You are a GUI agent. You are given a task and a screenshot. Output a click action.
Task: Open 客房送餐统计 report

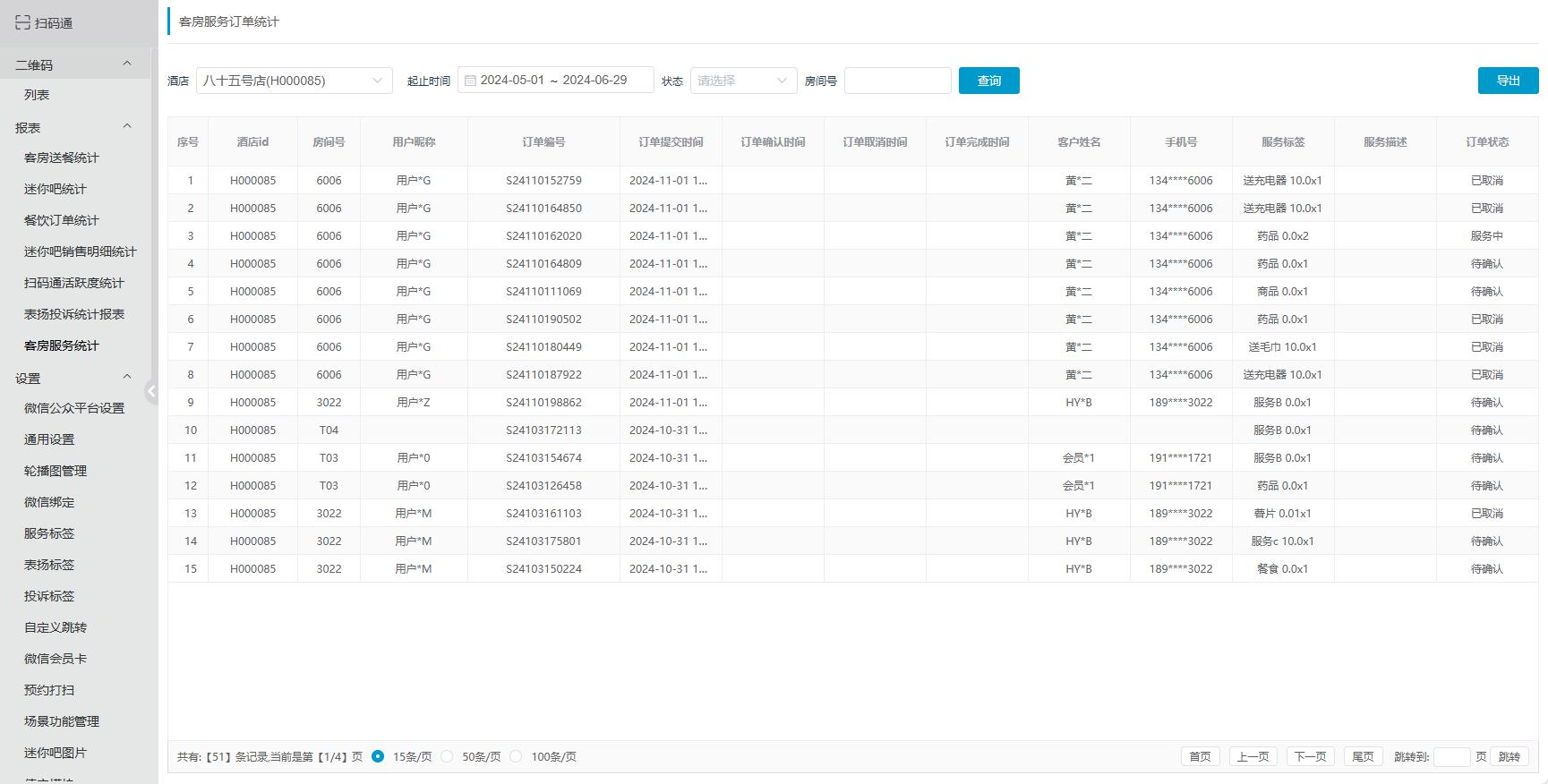[x=62, y=158]
